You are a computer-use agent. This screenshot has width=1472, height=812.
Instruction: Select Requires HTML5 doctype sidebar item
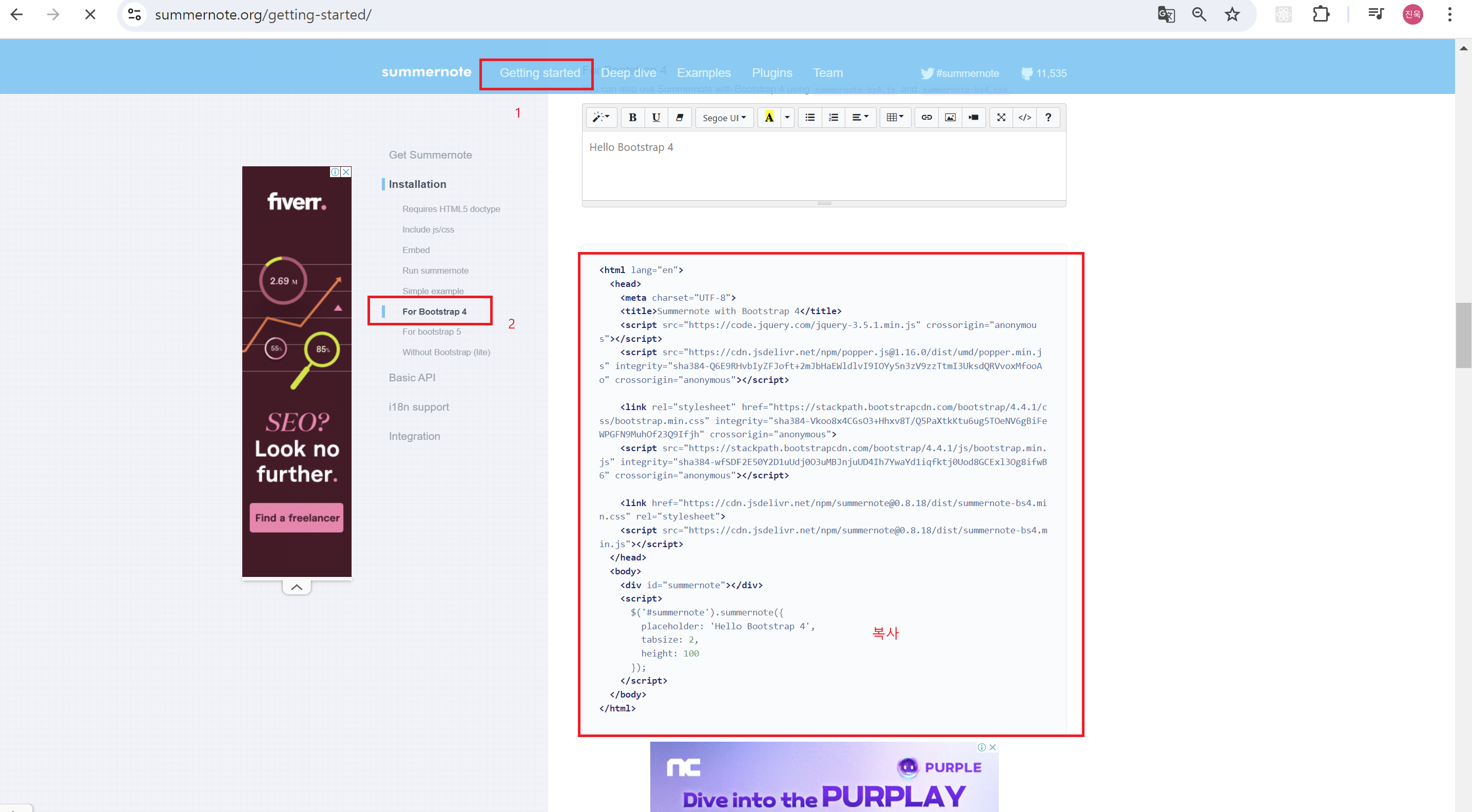tap(451, 209)
